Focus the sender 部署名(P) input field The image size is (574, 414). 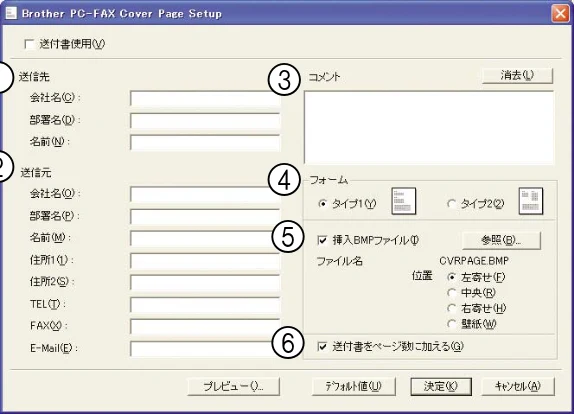(x=205, y=217)
